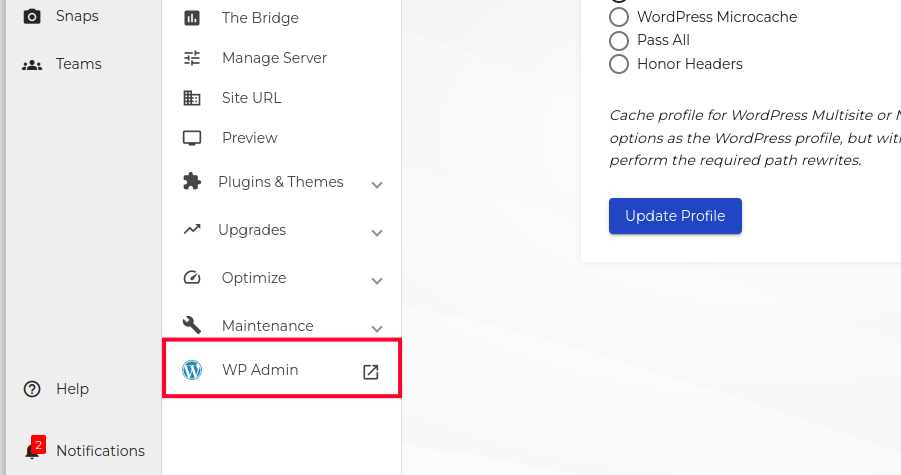The width and height of the screenshot is (901, 475).
Task: Open the Manage Server menu item
Action: (274, 58)
